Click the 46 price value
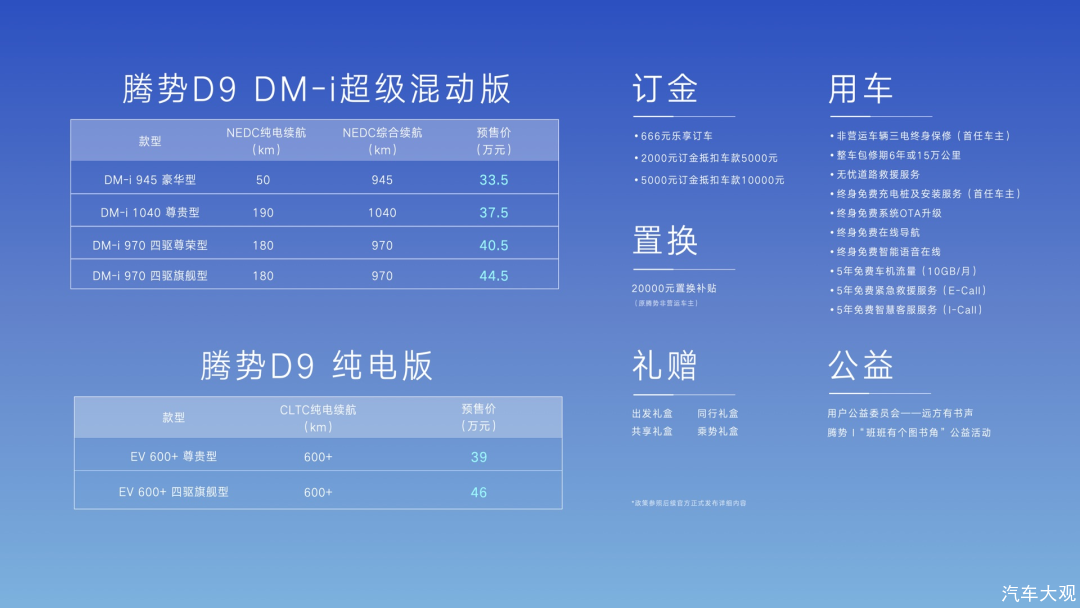The image size is (1080, 608). [x=479, y=492]
